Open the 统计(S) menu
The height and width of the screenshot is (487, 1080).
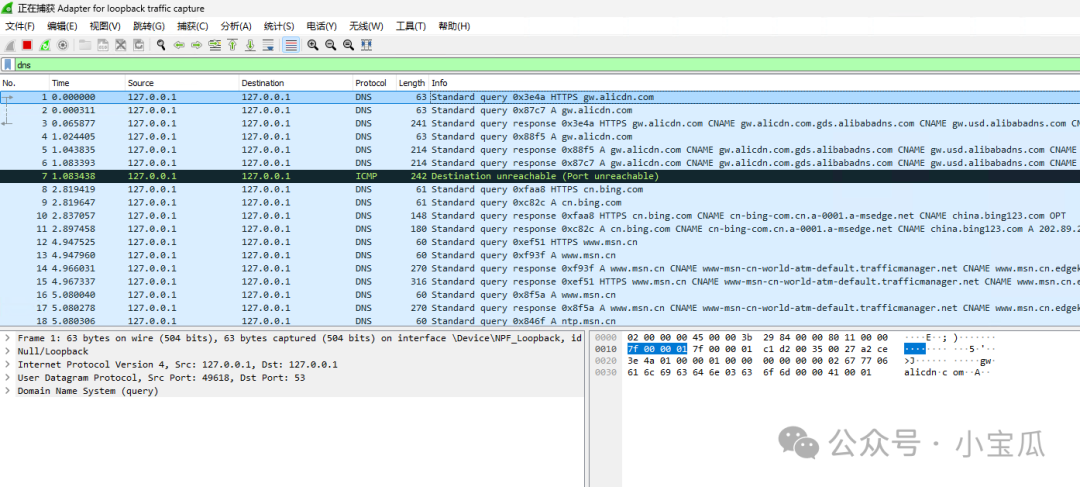pyautogui.click(x=279, y=26)
